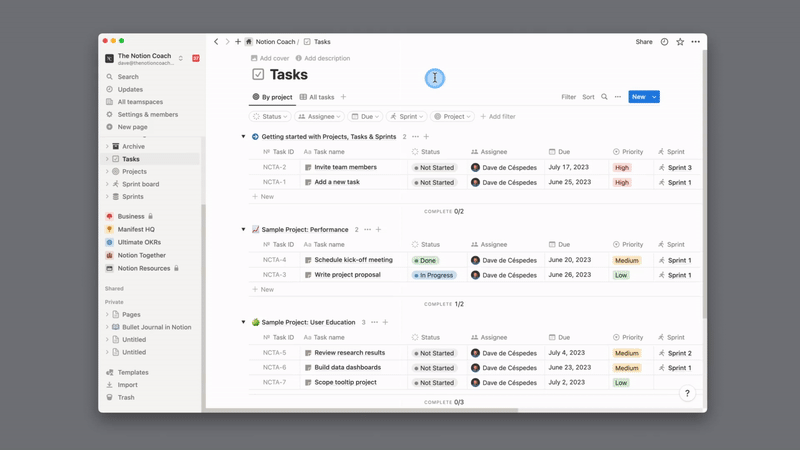The width and height of the screenshot is (800, 450).
Task: Click the blue New button
Action: click(639, 97)
